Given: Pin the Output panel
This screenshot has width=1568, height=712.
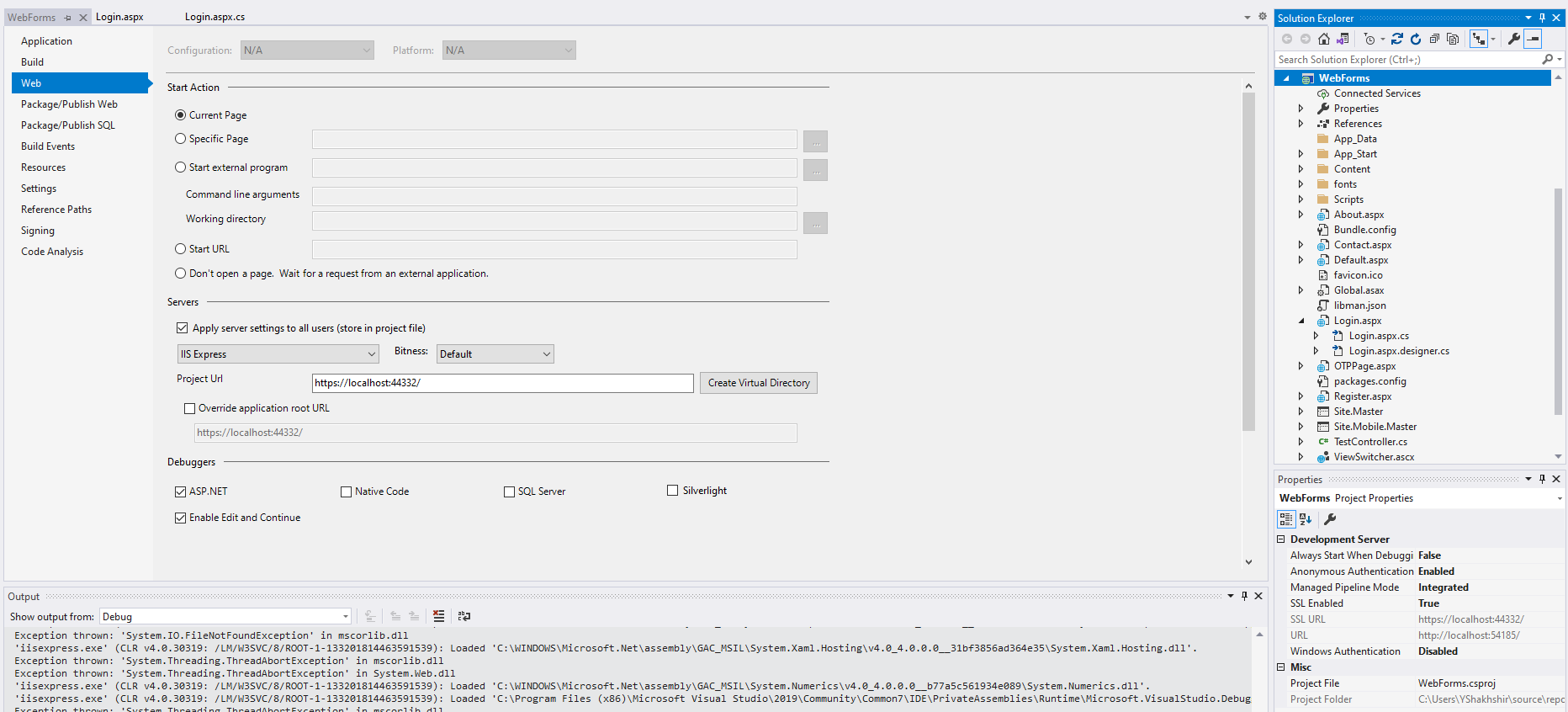Looking at the screenshot, I should coord(1244,596).
